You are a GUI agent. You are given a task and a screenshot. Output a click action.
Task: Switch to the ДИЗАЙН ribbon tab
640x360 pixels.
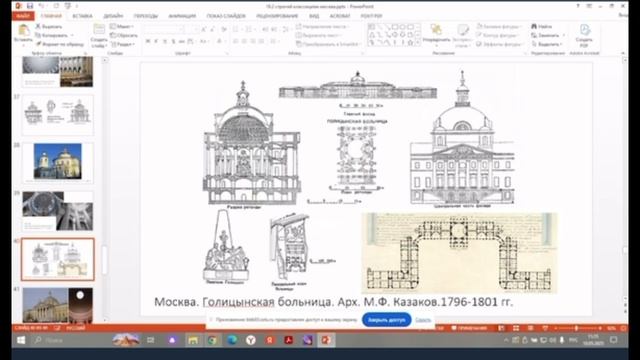(x=113, y=16)
